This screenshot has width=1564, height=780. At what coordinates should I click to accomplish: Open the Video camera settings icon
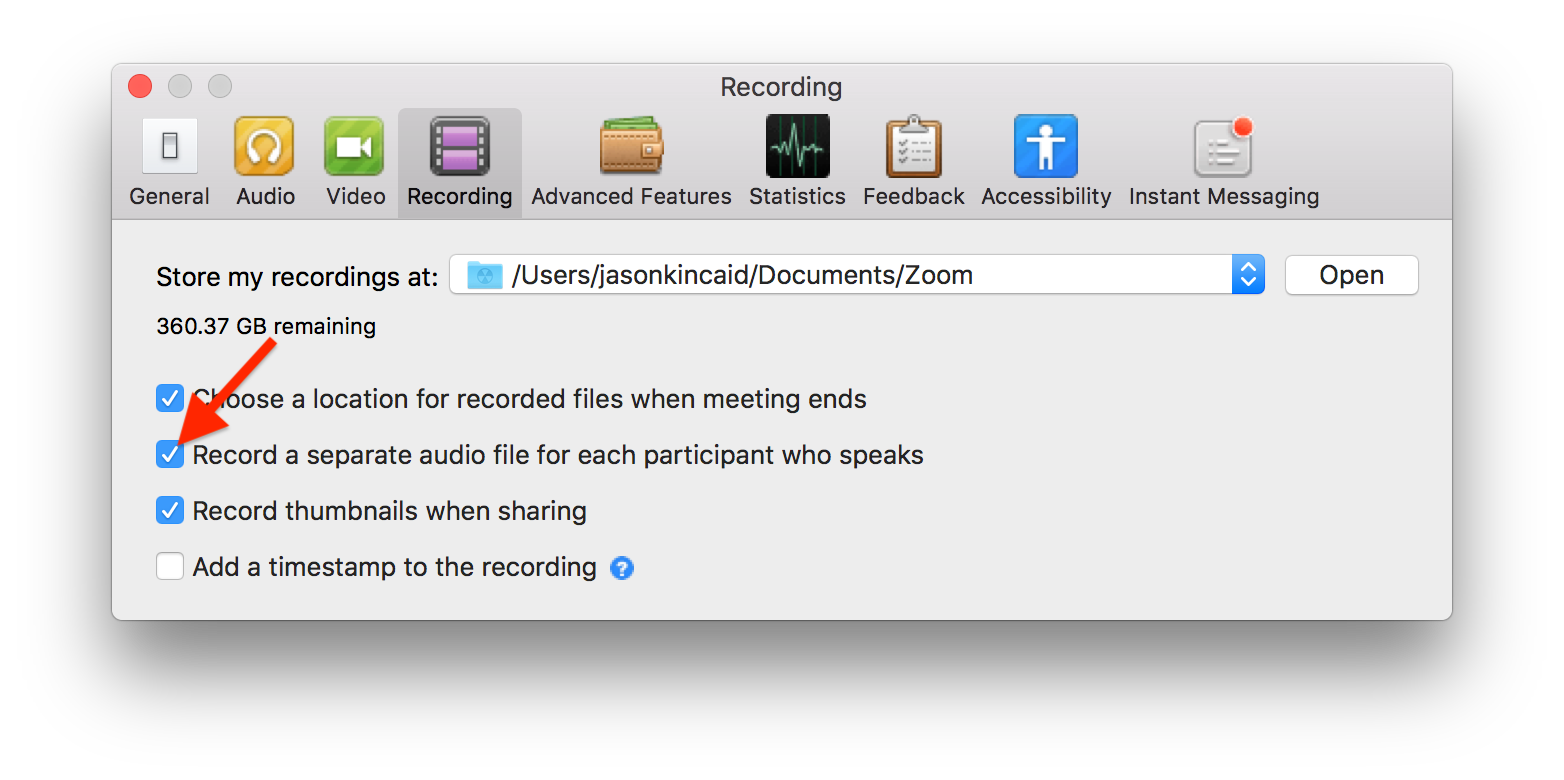355,146
